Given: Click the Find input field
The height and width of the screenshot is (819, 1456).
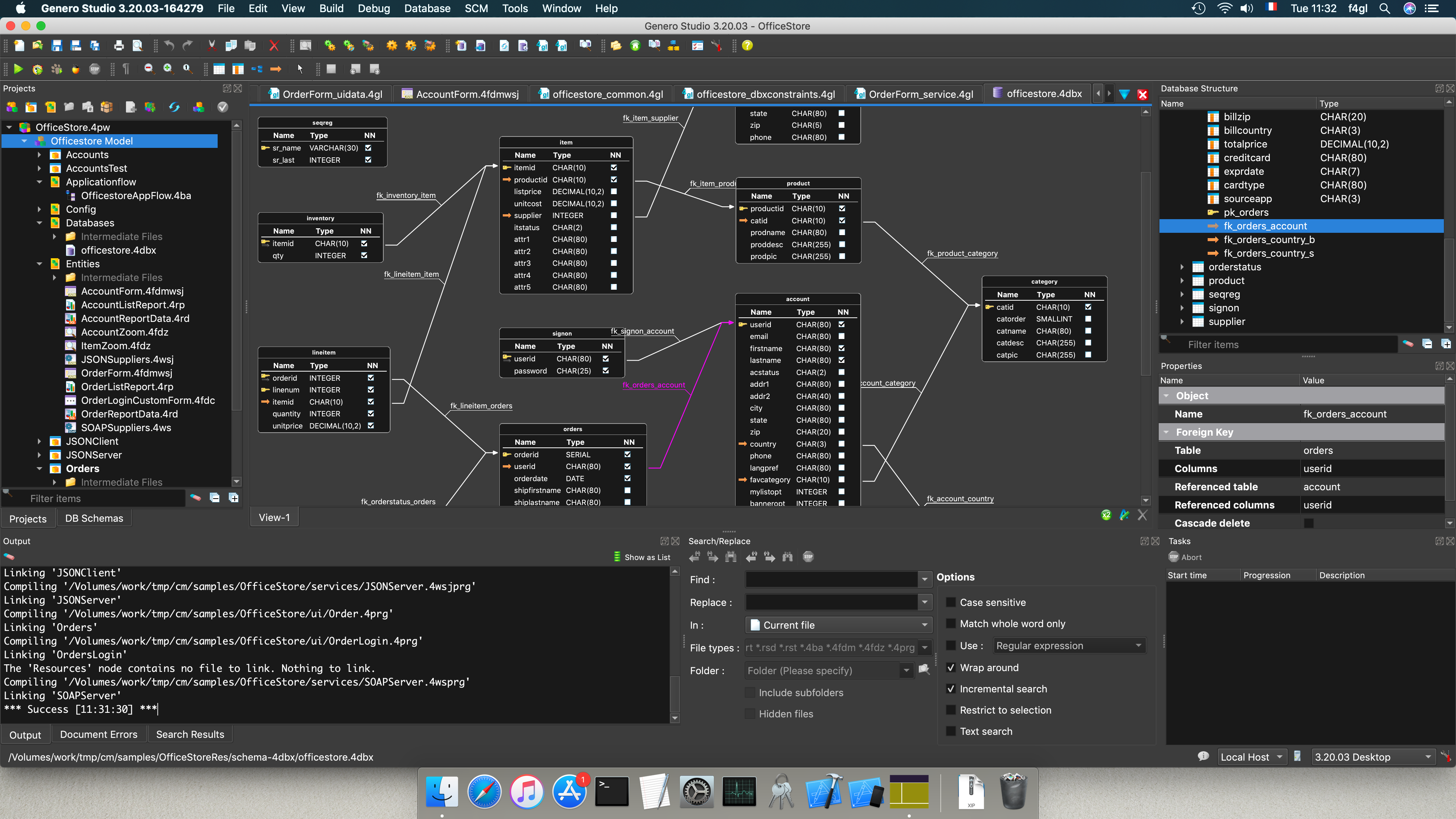Looking at the screenshot, I should [x=832, y=579].
